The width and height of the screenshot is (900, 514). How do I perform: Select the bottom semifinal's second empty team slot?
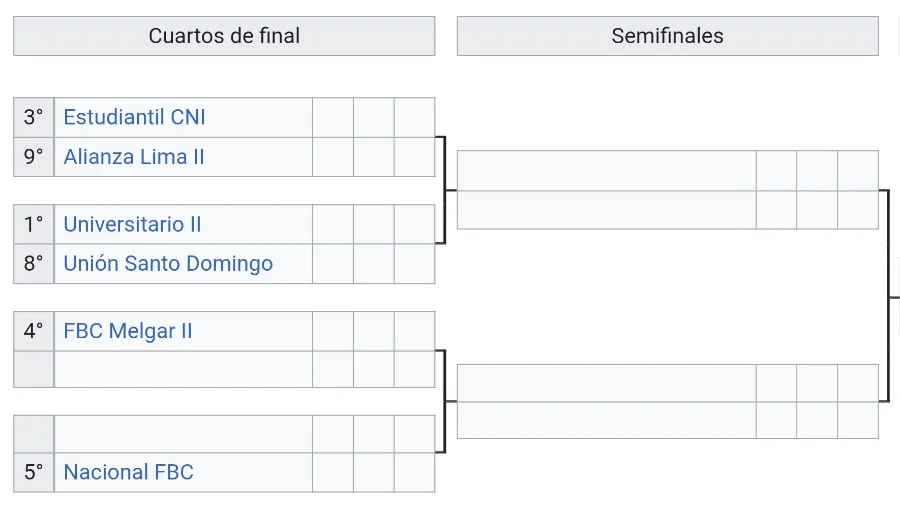coord(606,420)
